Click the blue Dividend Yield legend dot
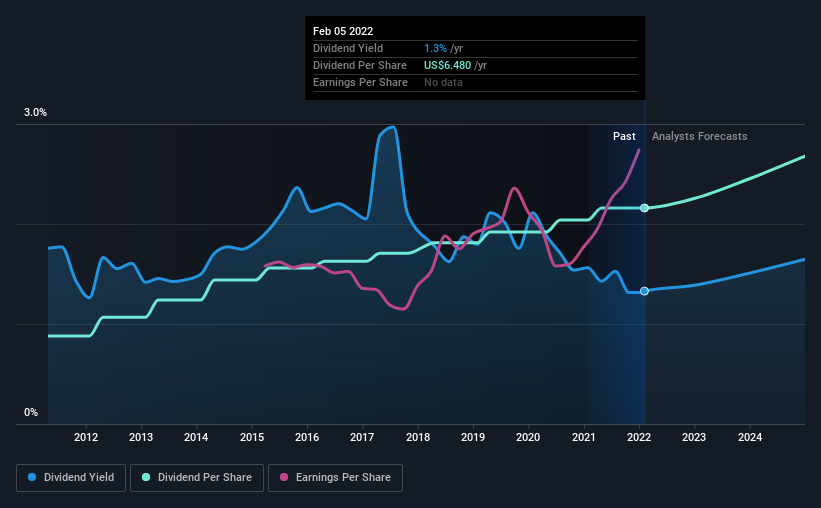This screenshot has height=508, width=821. tap(32, 477)
